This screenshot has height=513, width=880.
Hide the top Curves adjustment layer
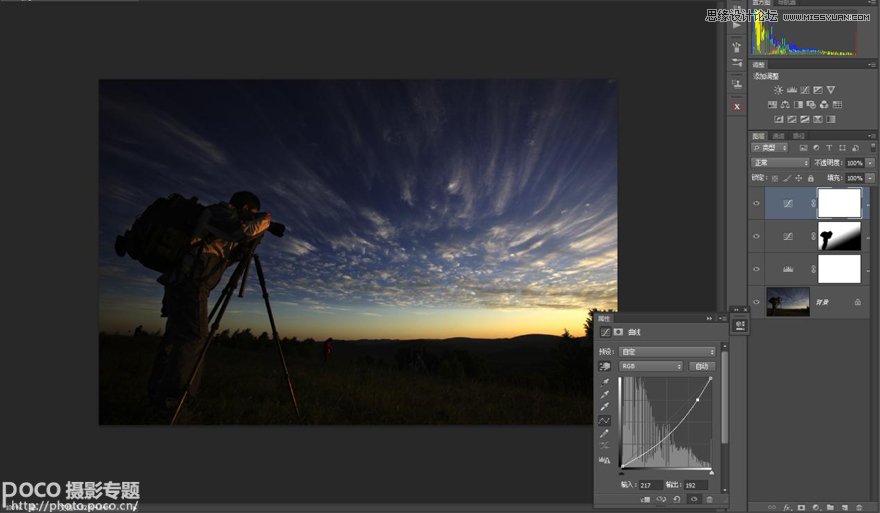point(756,203)
